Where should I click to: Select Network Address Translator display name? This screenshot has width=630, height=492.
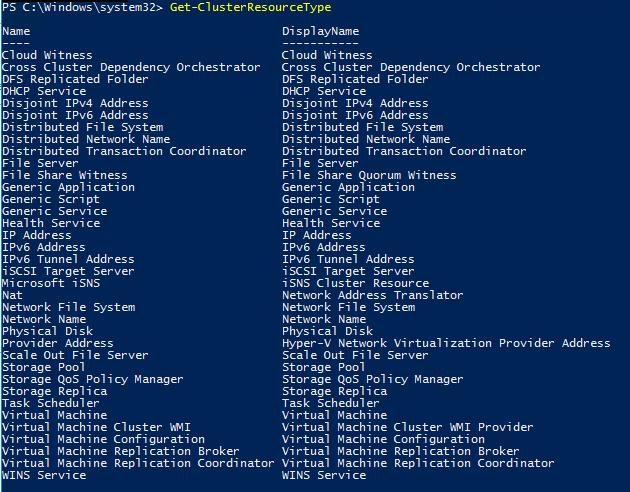click(372, 295)
